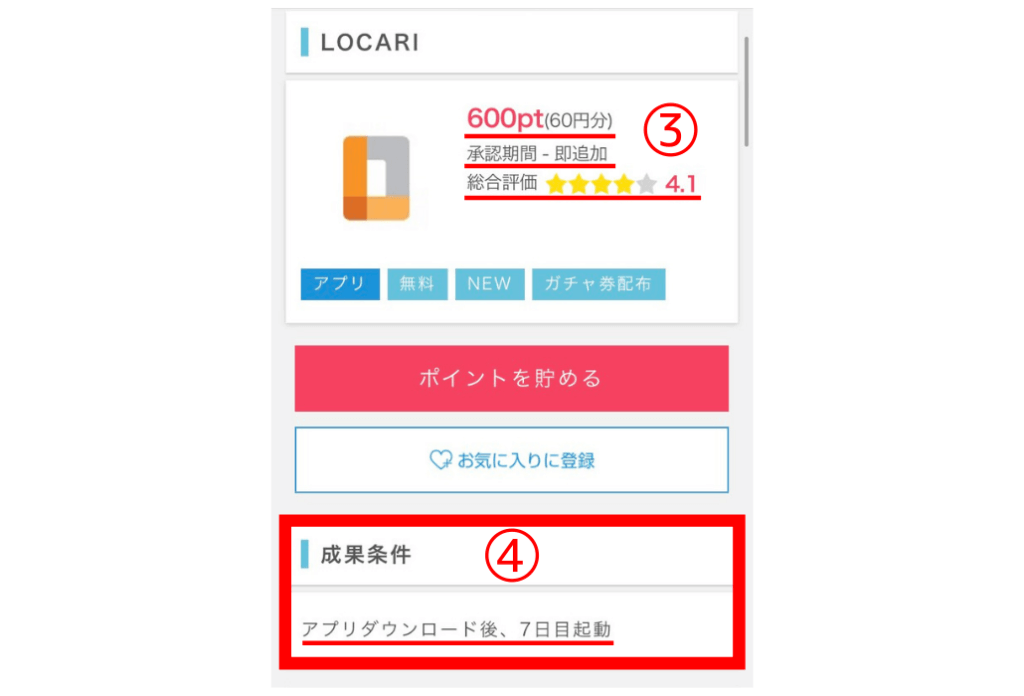Click the 600pt point value
1024x696 pixels.
[x=505, y=118]
